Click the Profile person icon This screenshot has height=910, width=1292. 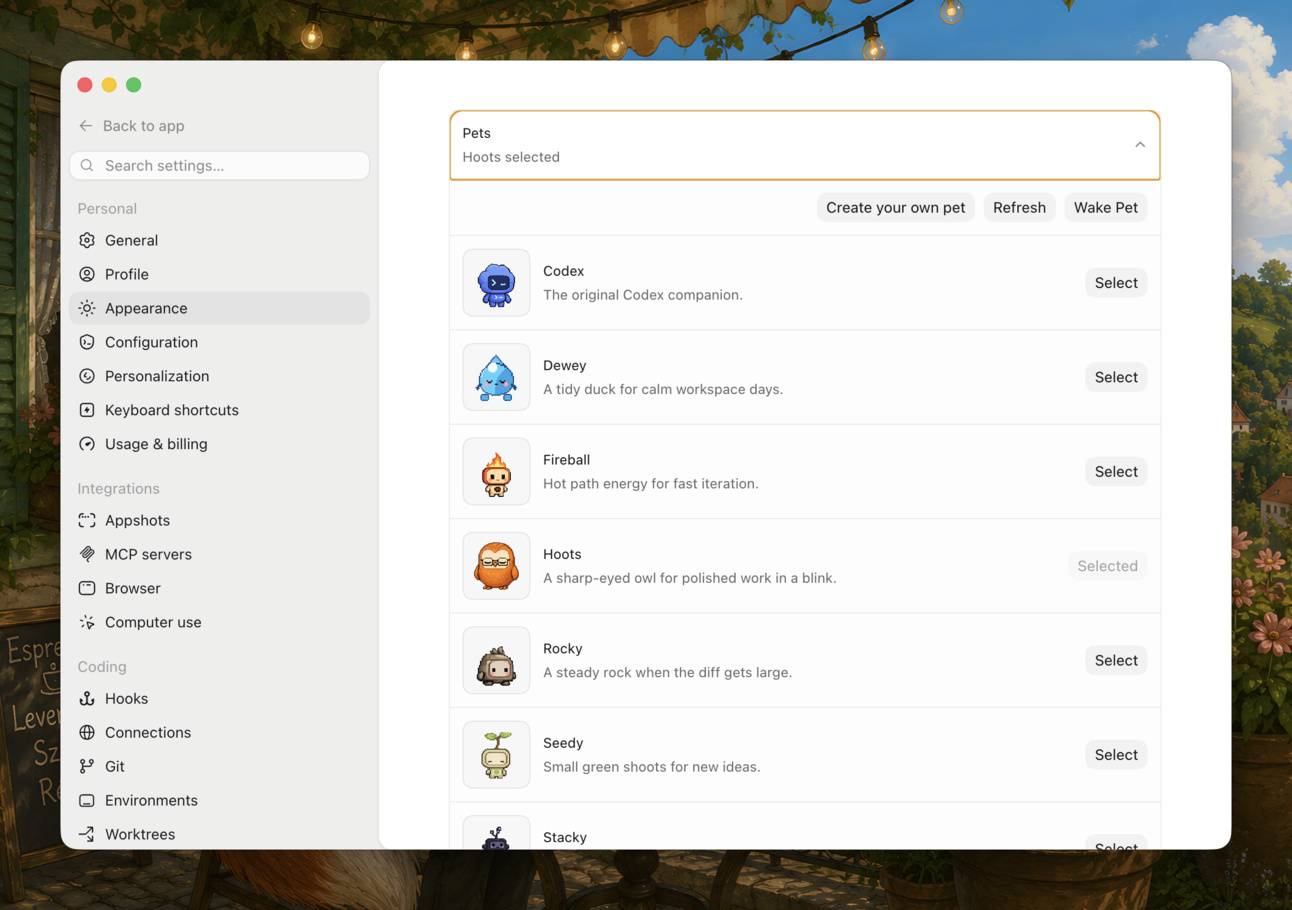(87, 274)
